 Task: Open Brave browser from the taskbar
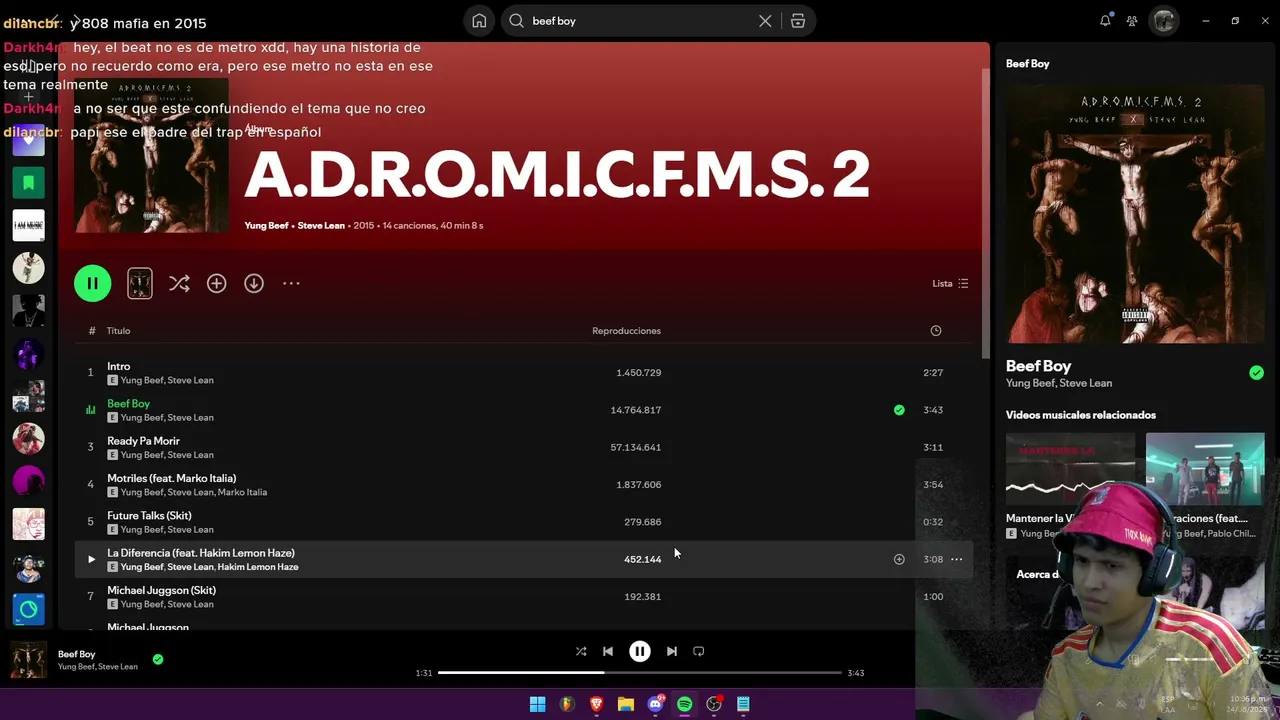596,704
